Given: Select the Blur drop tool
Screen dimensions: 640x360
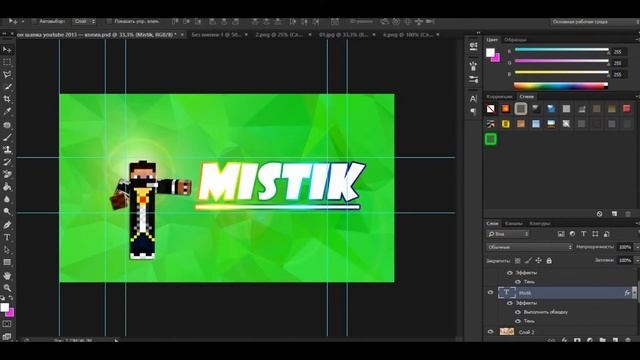Looking at the screenshot, I should pos(7,199).
